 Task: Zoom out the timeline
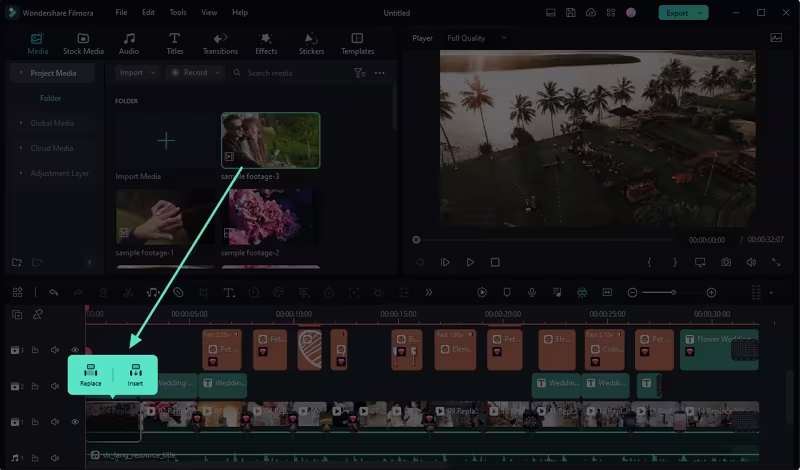coord(632,292)
